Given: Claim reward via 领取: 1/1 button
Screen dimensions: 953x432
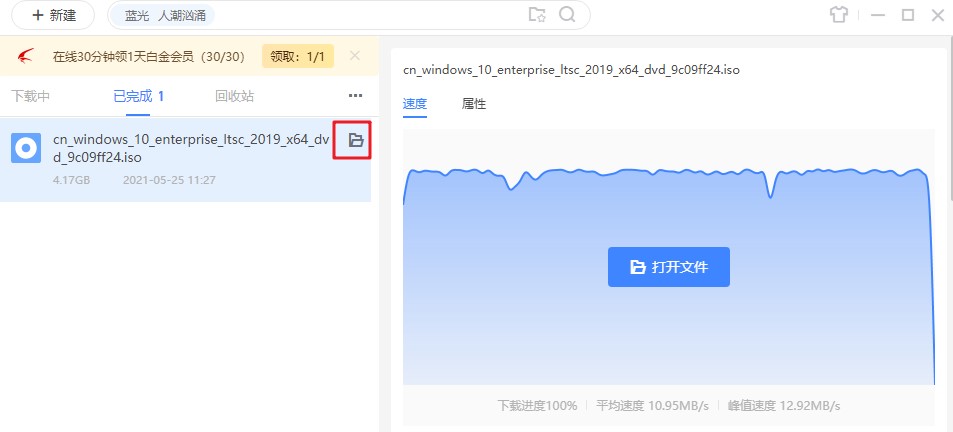Looking at the screenshot, I should [298, 56].
